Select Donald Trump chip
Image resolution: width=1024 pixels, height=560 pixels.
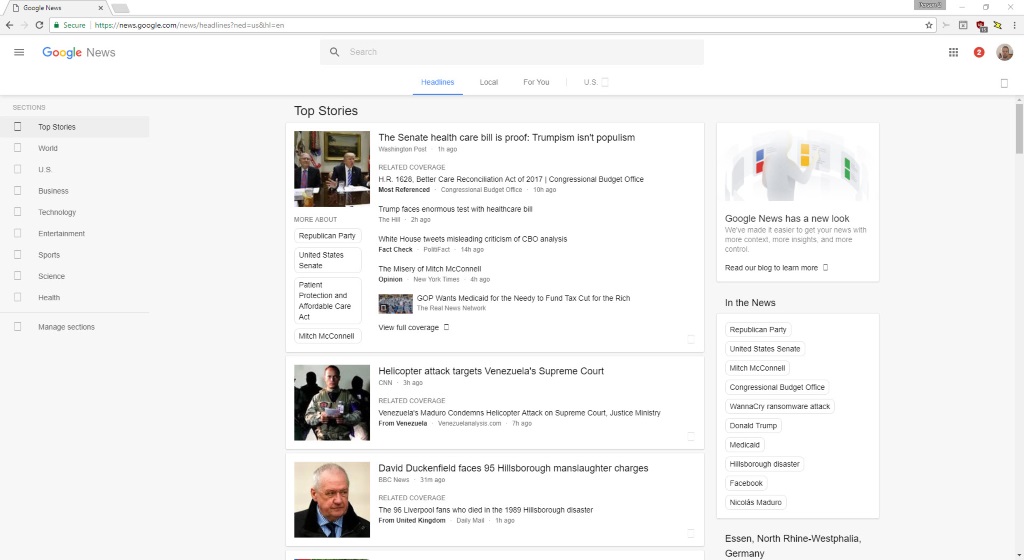tap(753, 426)
